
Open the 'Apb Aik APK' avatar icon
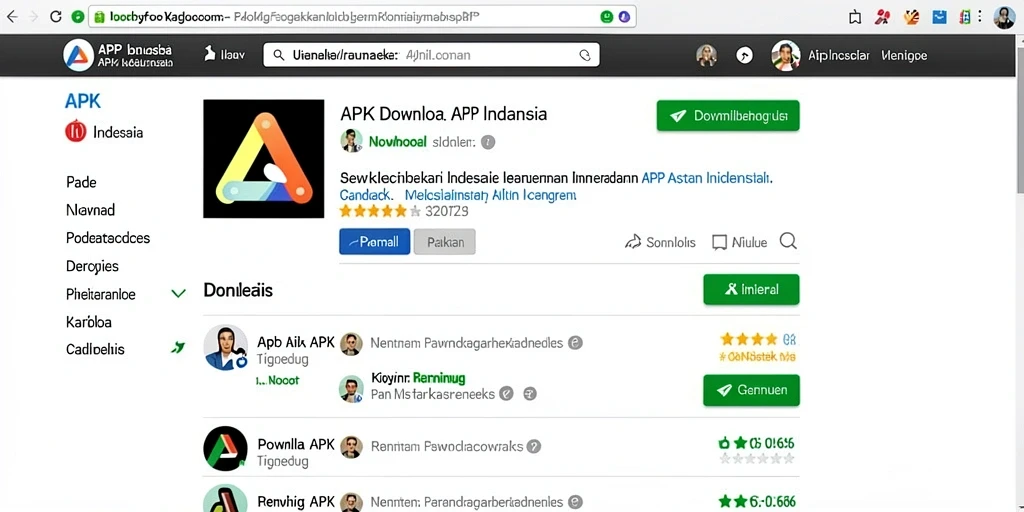[x=225, y=347]
